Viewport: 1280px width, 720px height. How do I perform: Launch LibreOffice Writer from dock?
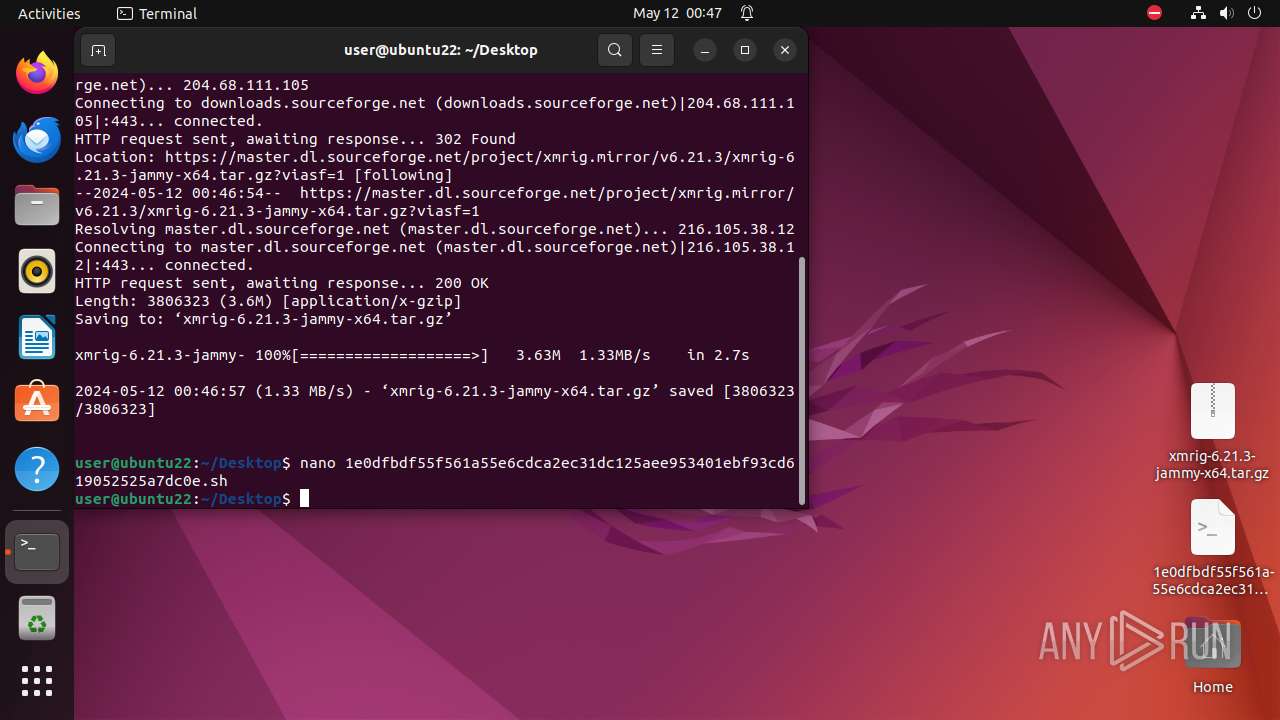[37, 337]
